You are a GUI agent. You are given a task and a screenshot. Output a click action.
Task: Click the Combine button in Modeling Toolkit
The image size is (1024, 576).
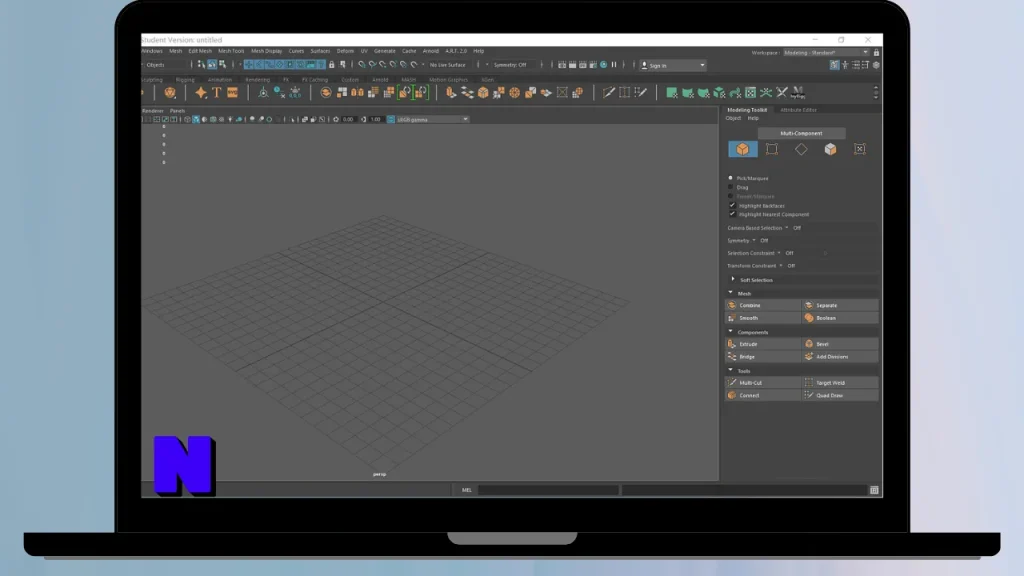(x=763, y=305)
